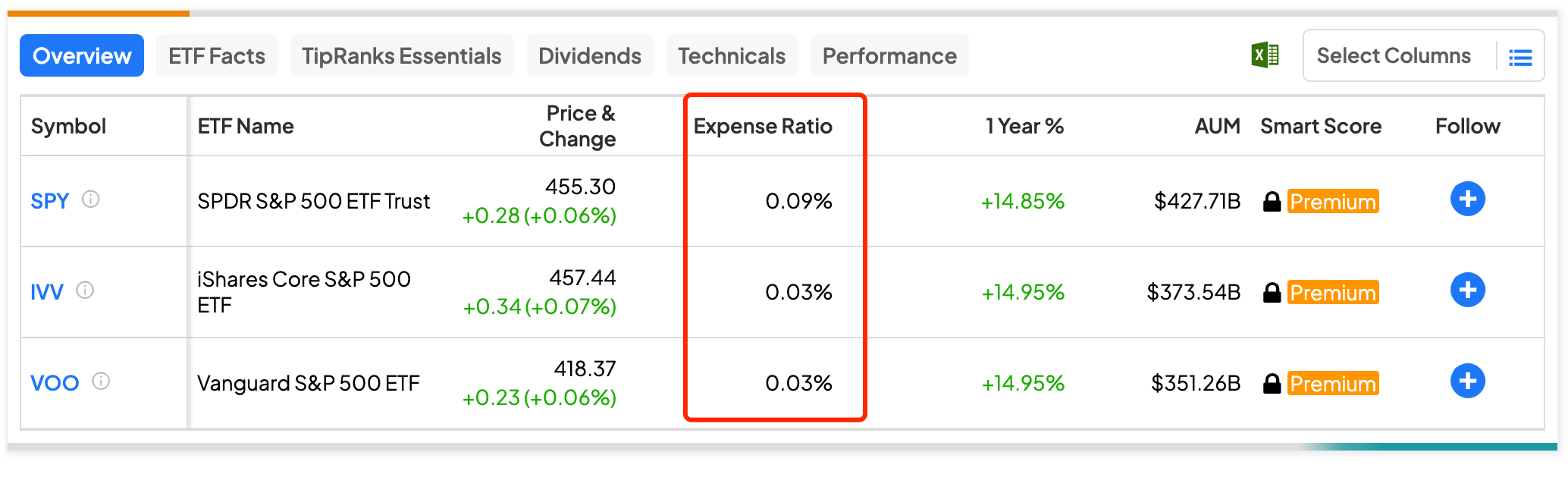
Task: Click SPY price 455.30
Action: tap(581, 187)
